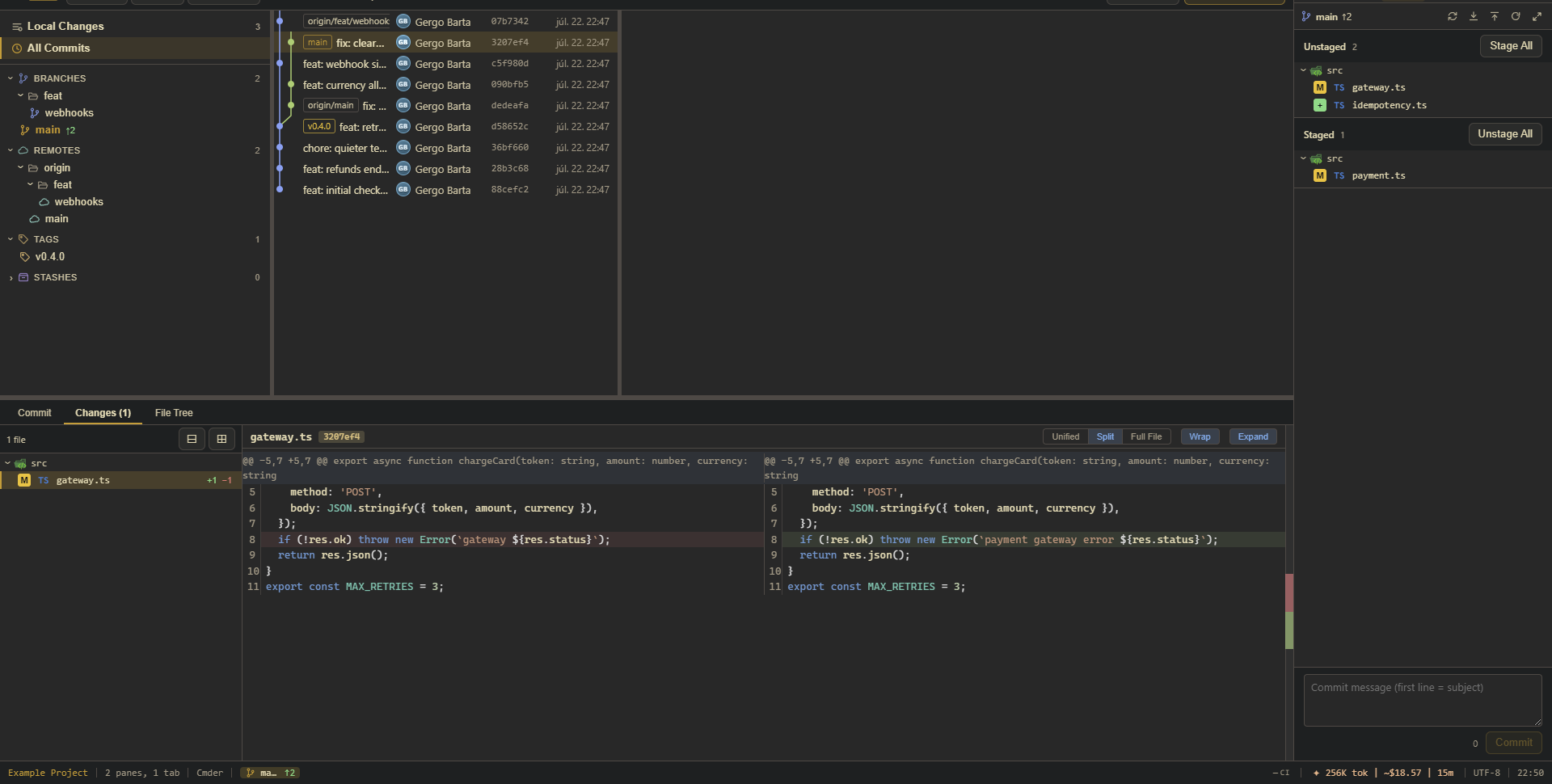Click the Local Changes icon in sidebar

[x=17, y=27]
